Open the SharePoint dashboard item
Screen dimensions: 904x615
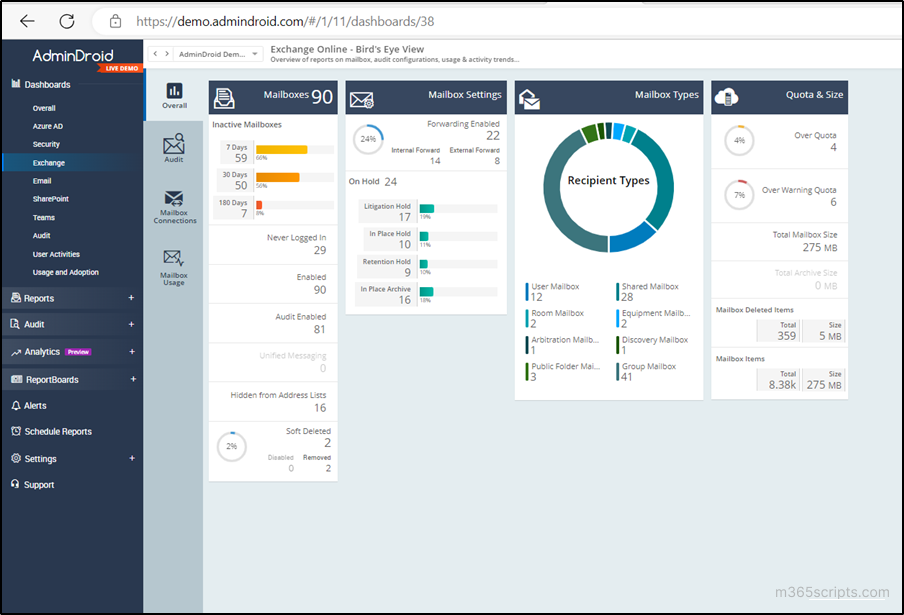click(x=51, y=199)
